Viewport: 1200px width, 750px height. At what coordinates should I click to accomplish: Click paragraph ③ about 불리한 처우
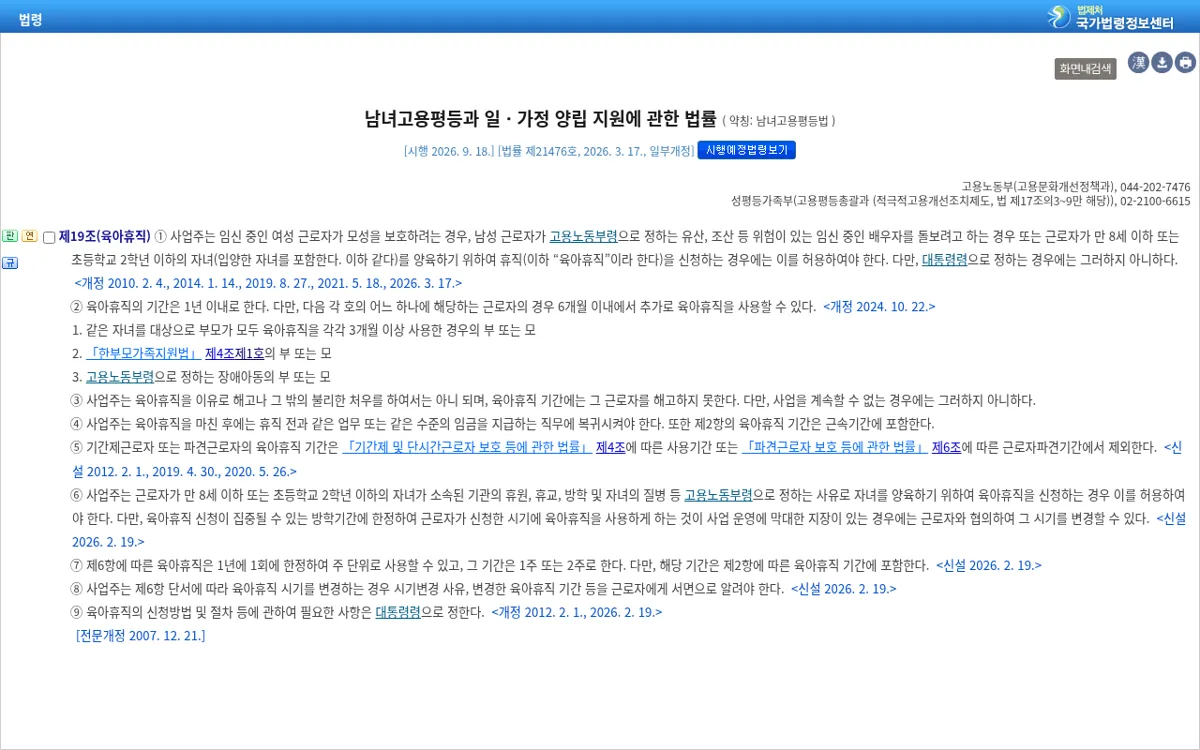(553, 400)
